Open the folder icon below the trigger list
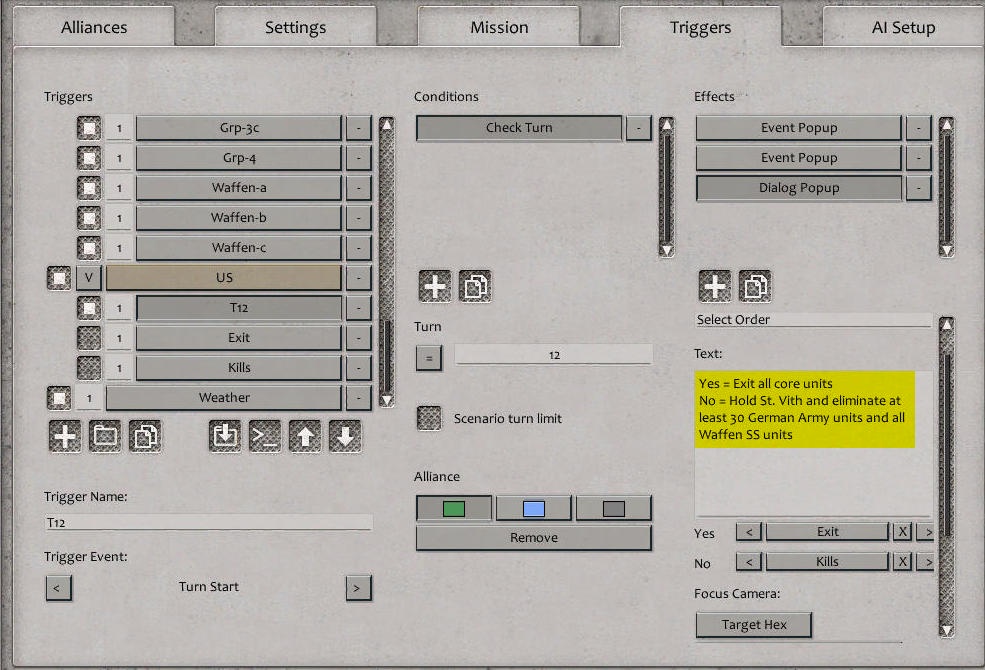 105,436
